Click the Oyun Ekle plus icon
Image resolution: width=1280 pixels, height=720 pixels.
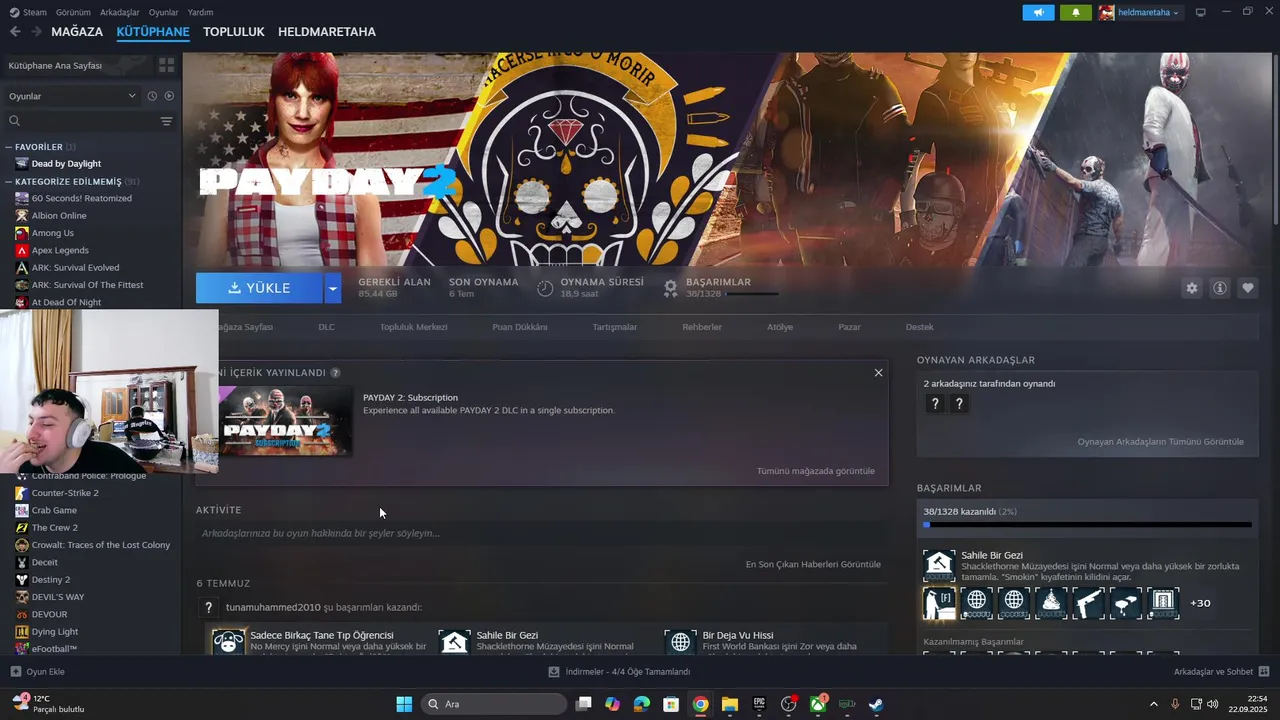coord(15,672)
